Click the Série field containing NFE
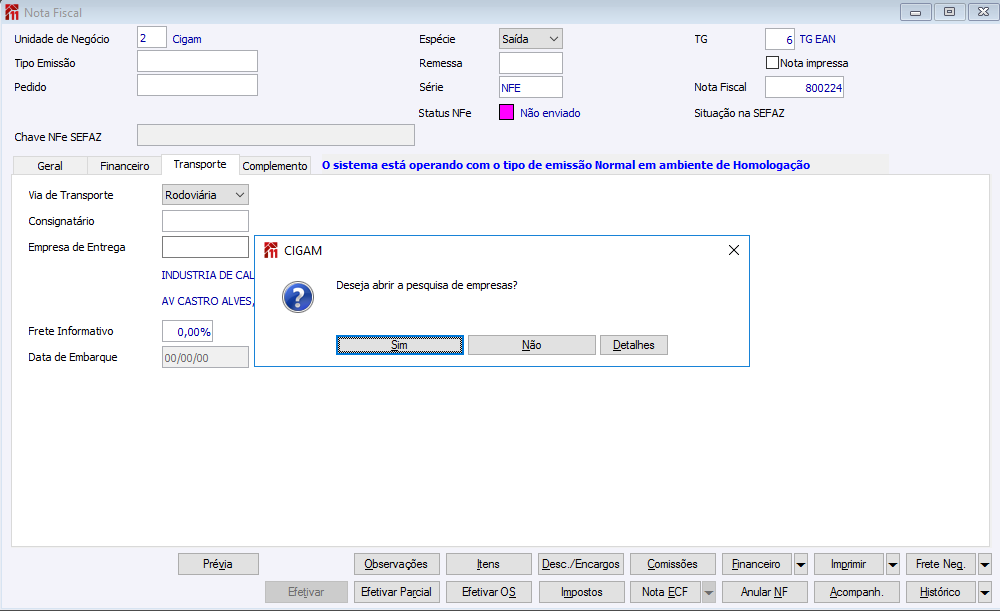This screenshot has height=611, width=1000. pos(531,87)
